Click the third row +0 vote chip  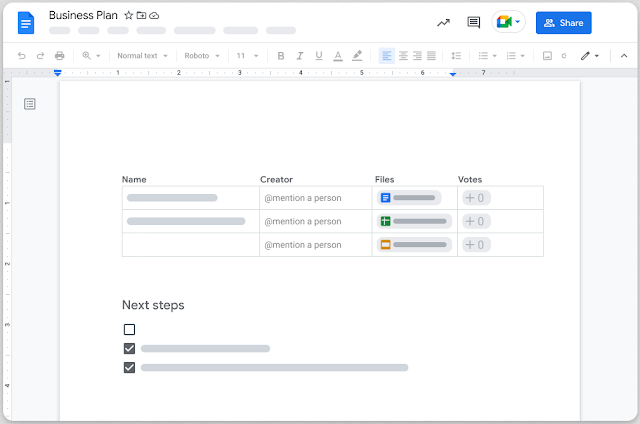(x=476, y=245)
